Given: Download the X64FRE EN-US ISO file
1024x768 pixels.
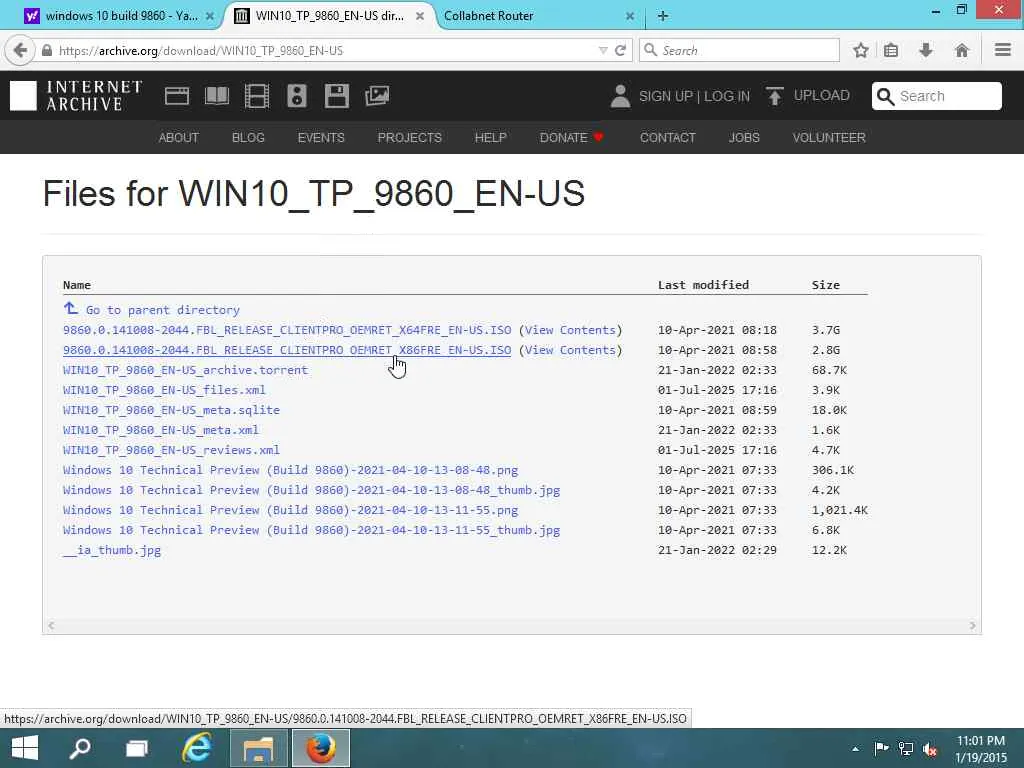Looking at the screenshot, I should coord(287,330).
